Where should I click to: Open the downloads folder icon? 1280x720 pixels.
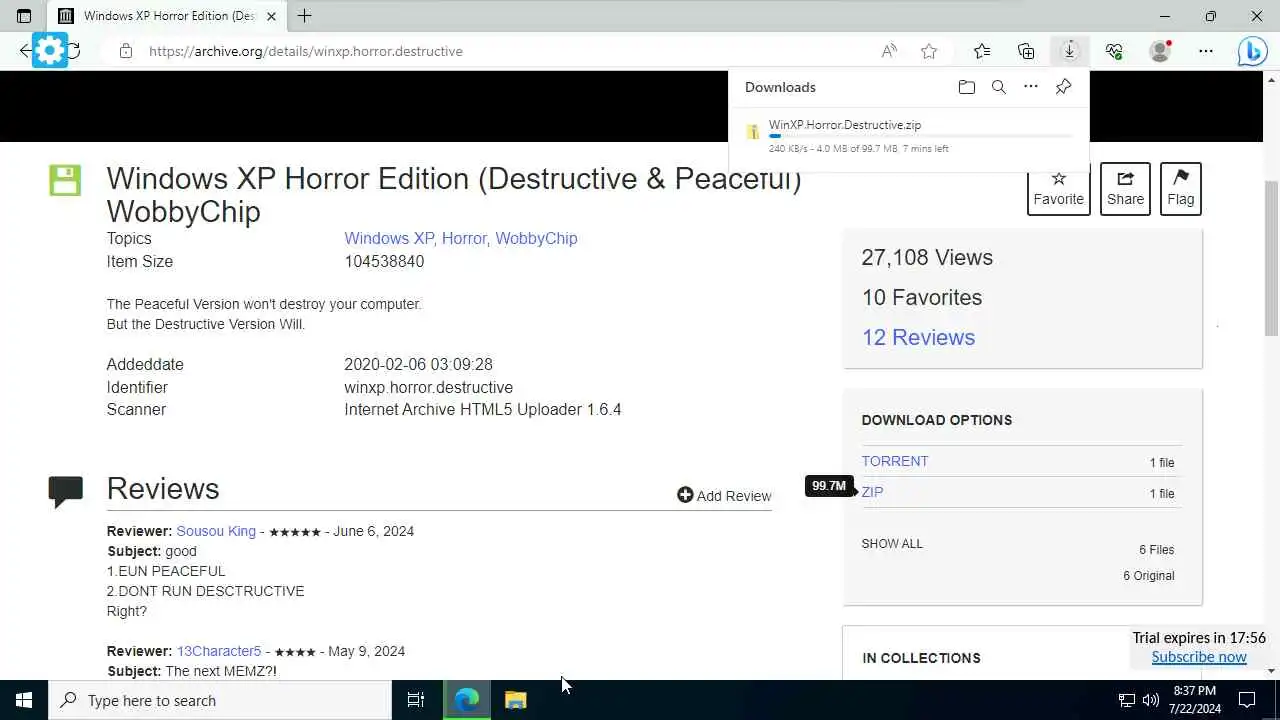pos(966,87)
